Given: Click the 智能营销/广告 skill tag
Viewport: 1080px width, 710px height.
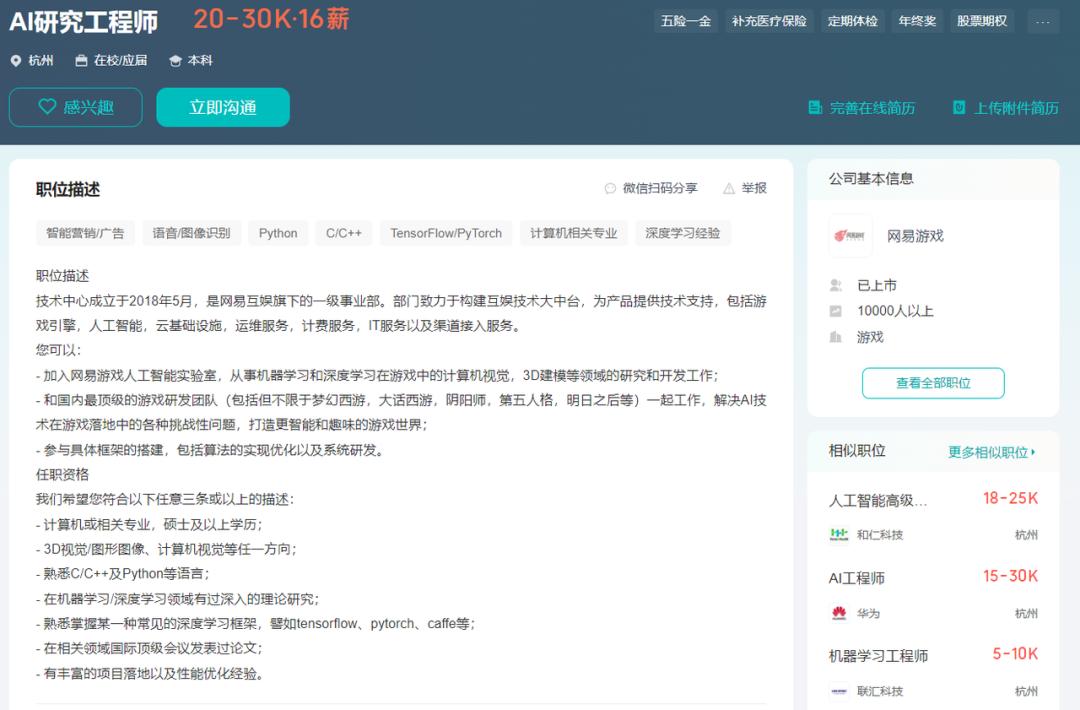Looking at the screenshot, I should [x=85, y=233].
